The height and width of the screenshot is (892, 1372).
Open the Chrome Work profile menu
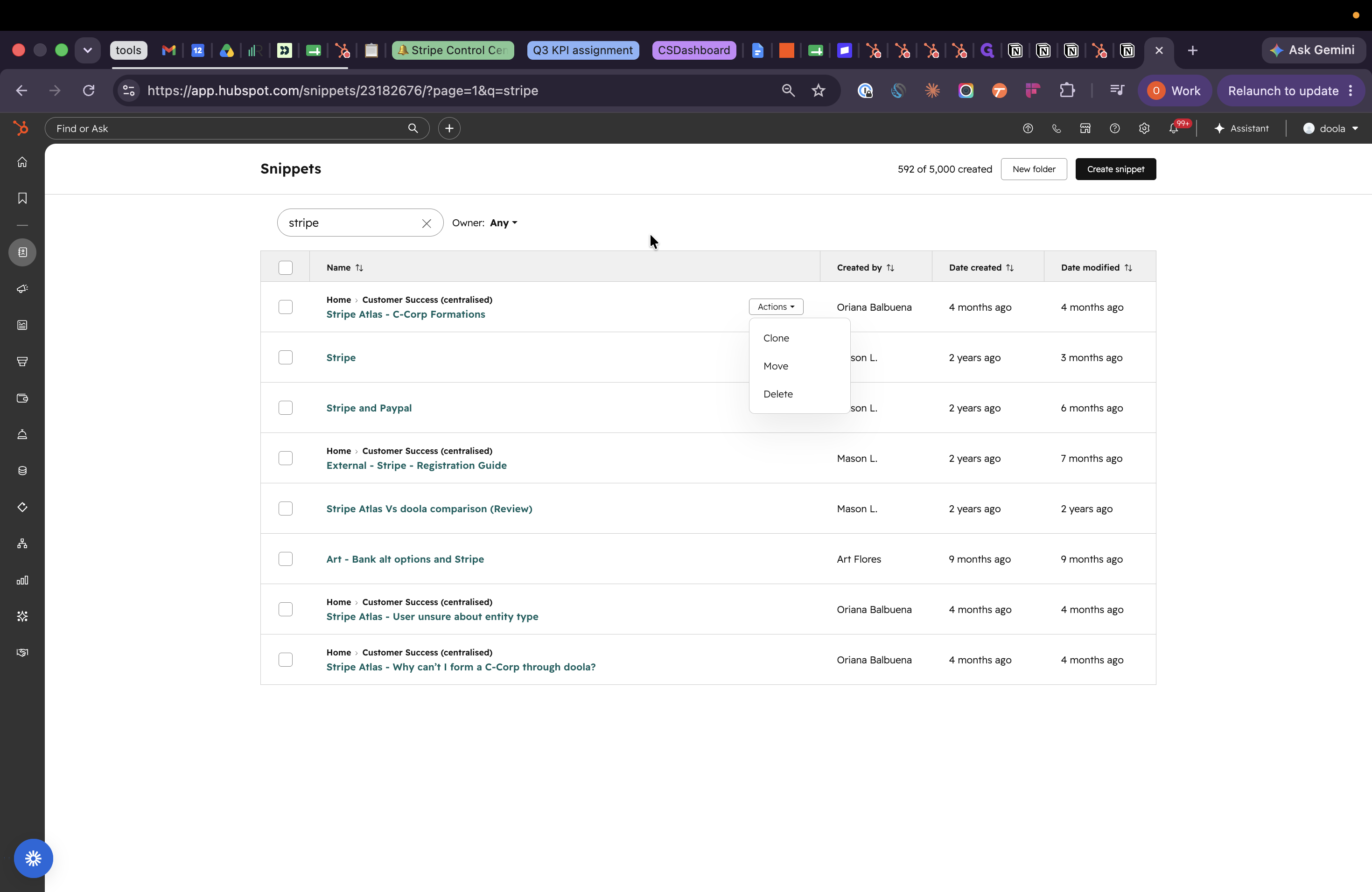(1174, 91)
